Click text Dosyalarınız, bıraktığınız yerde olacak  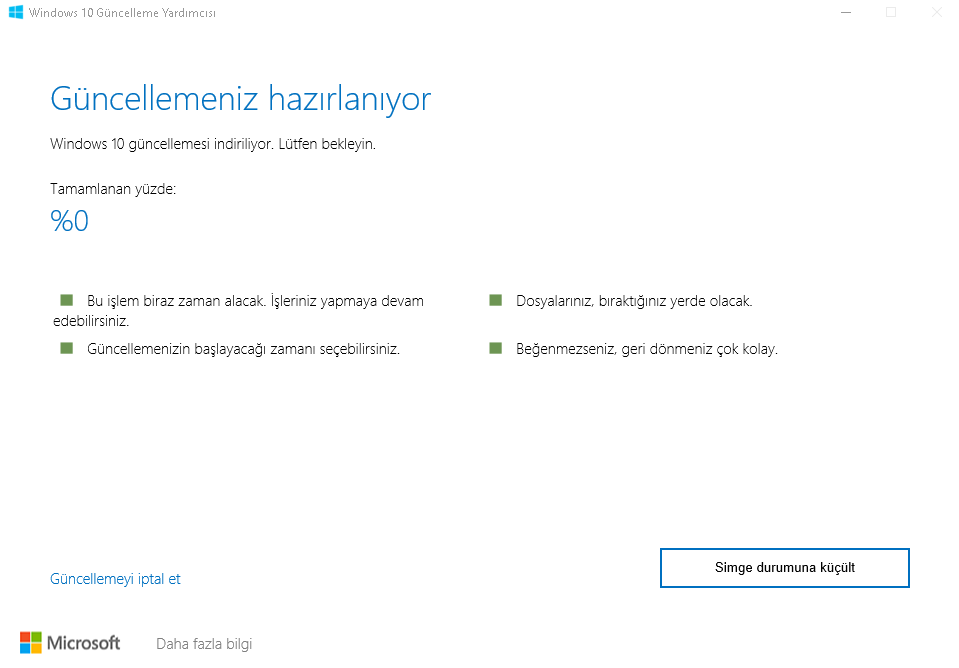click(634, 301)
